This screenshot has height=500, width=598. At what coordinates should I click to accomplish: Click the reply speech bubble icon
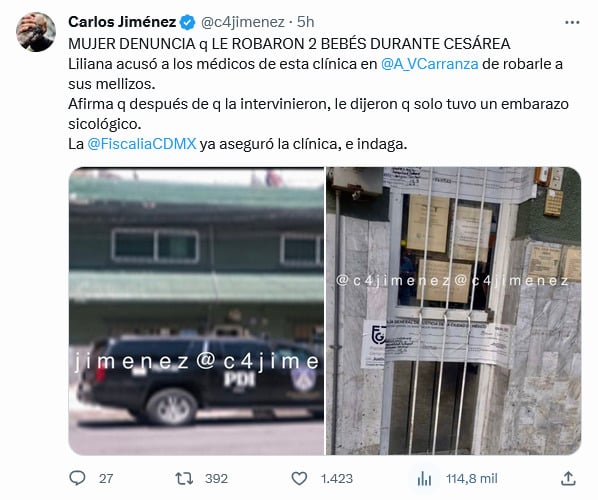coord(77,478)
